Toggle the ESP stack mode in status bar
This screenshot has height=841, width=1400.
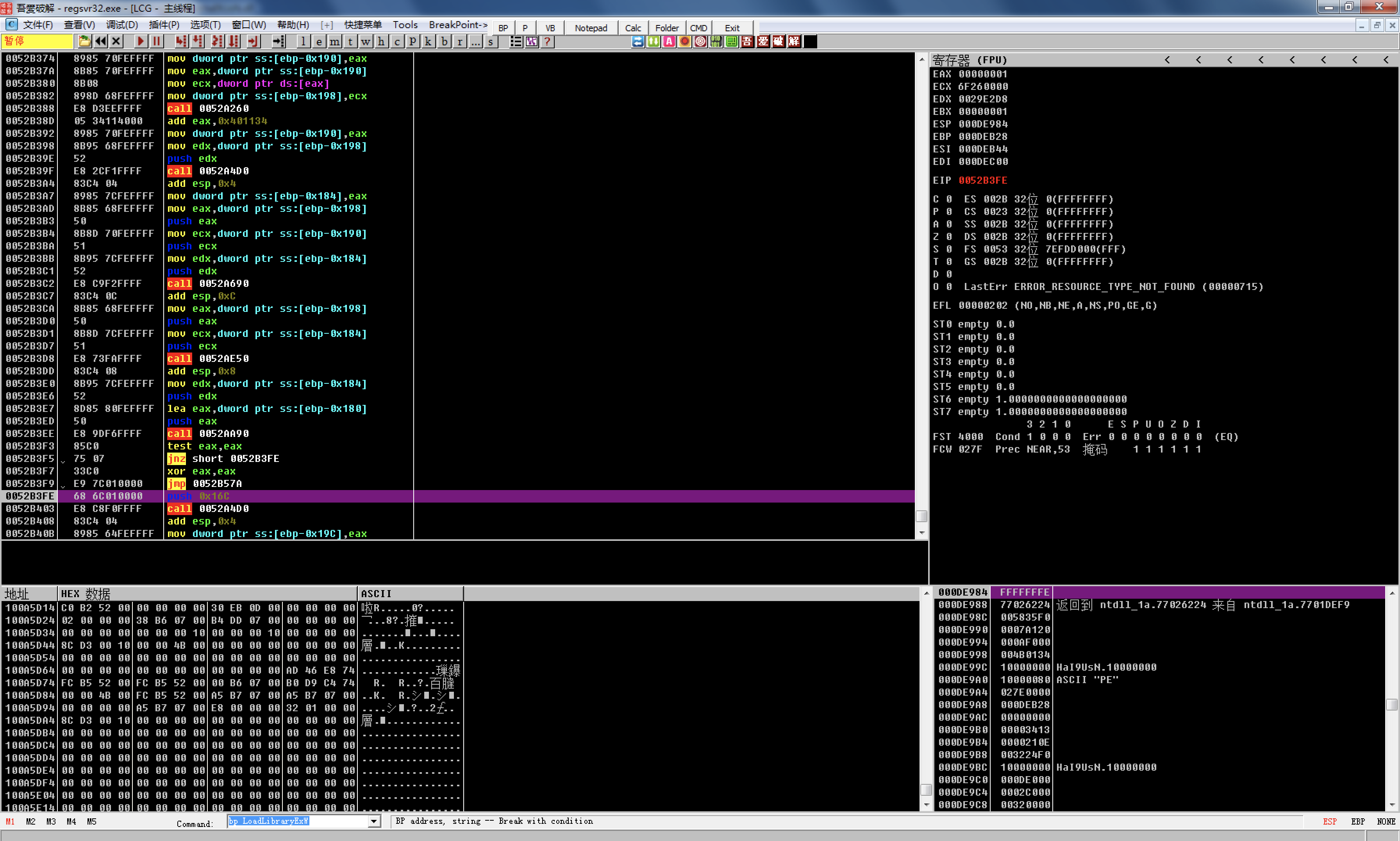click(x=1329, y=821)
